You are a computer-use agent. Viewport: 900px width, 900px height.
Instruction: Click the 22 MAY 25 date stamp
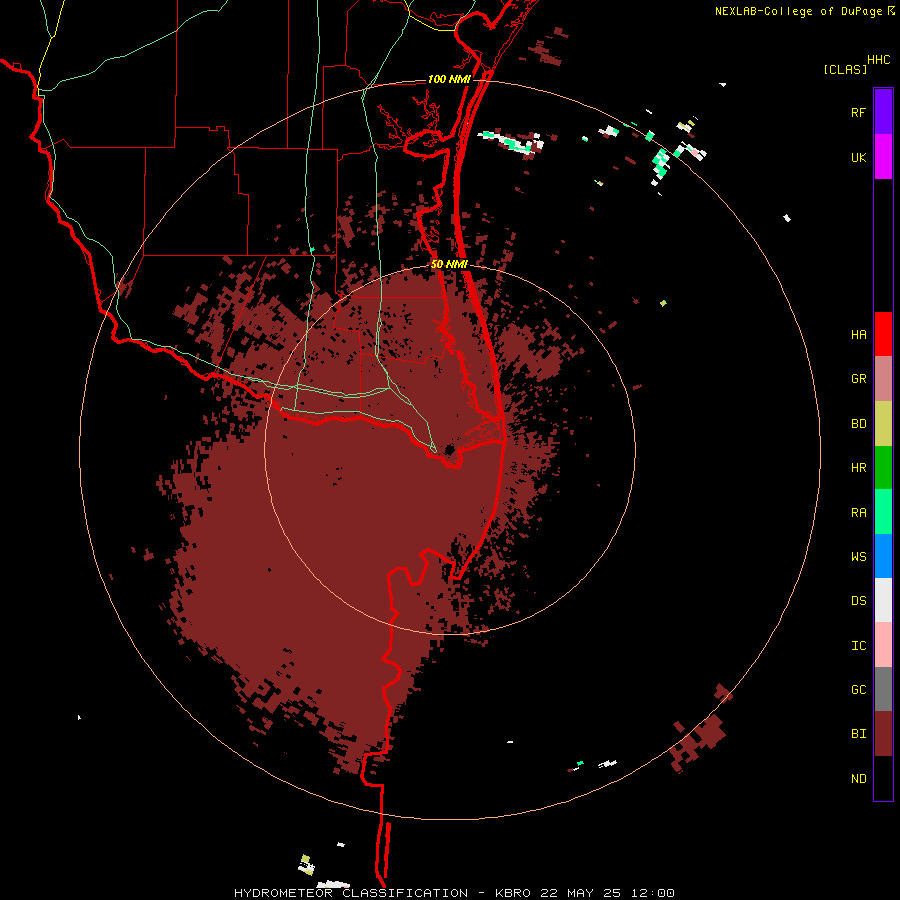[x=580, y=893]
